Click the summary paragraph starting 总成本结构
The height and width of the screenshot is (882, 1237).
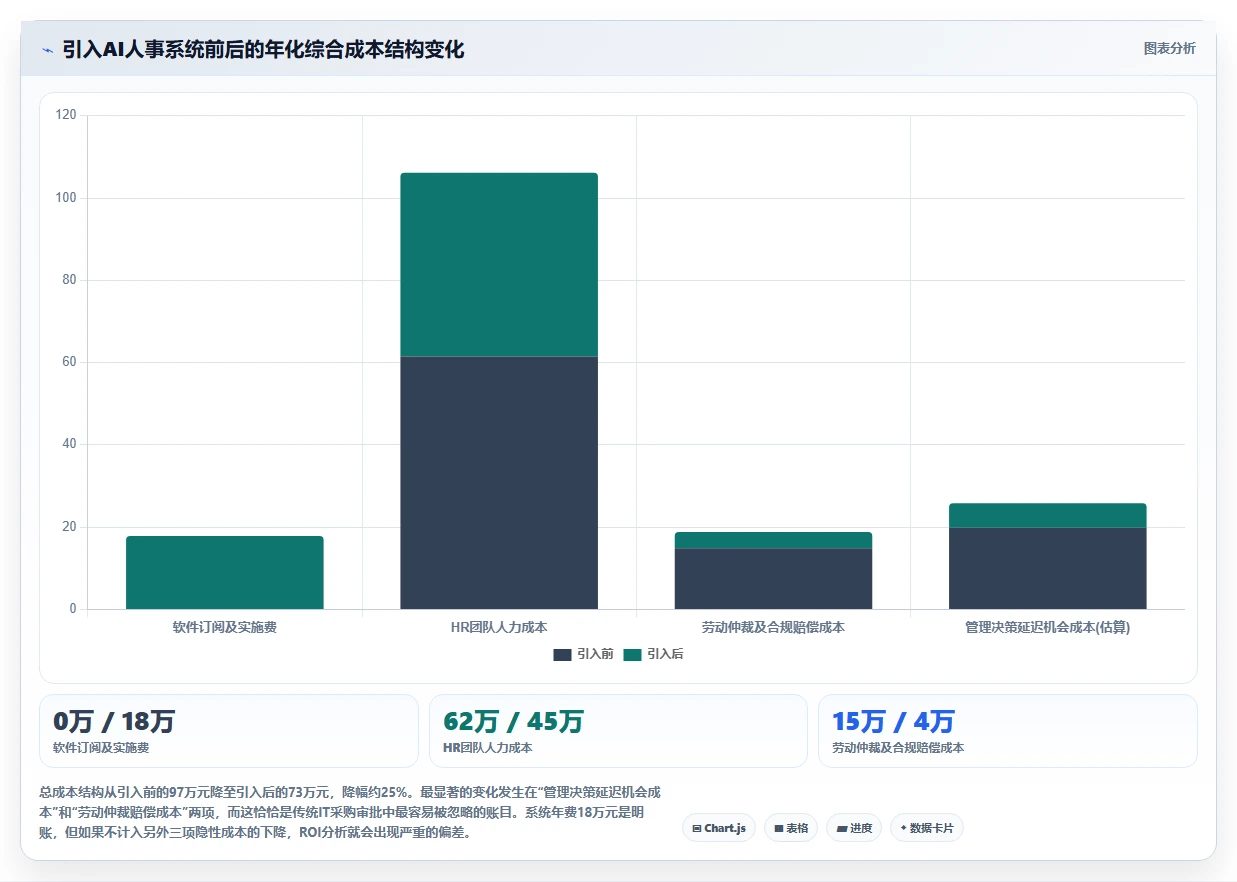349,811
